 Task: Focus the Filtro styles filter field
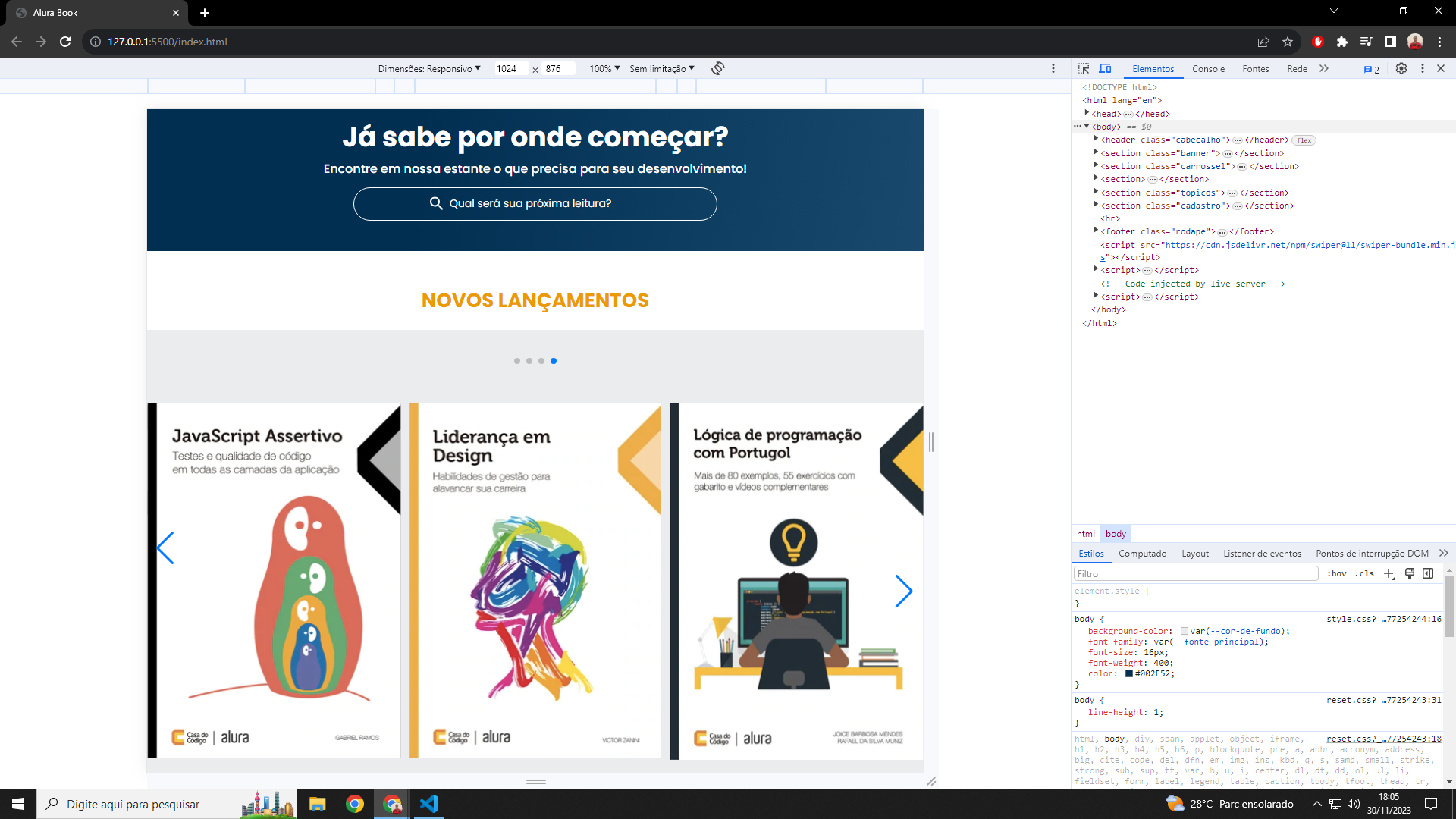click(1196, 574)
